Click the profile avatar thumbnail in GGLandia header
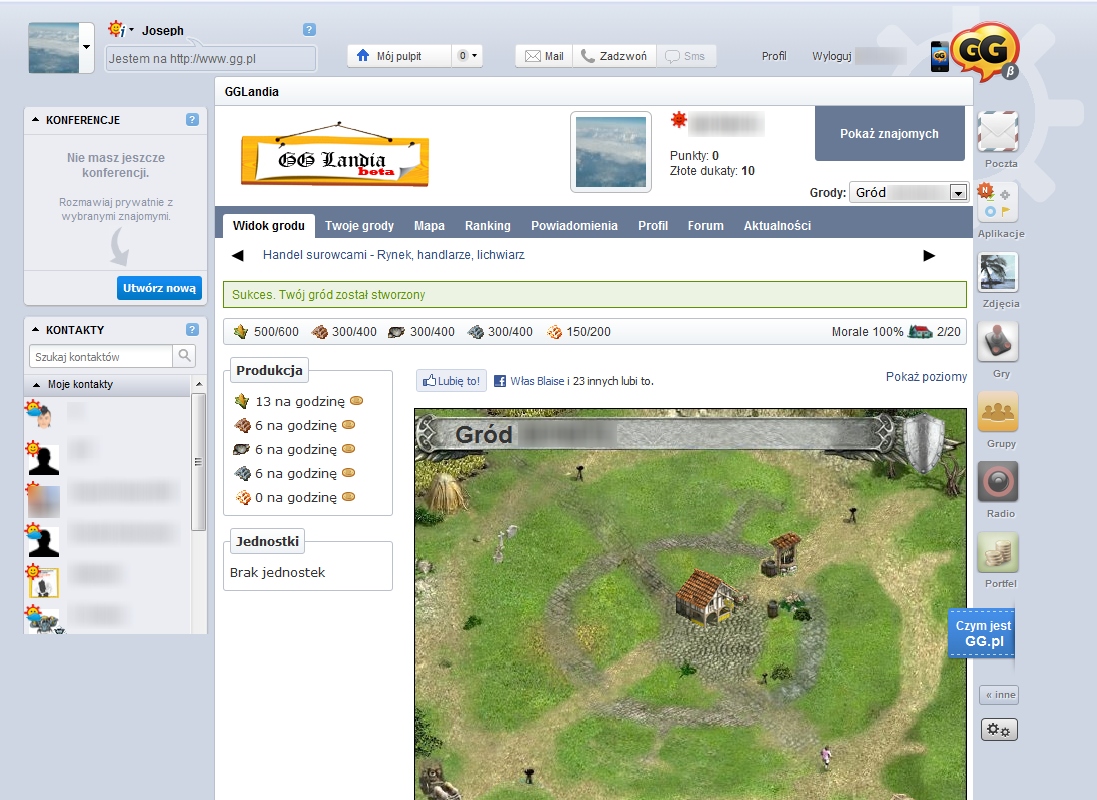1097x800 pixels. pyautogui.click(x=611, y=152)
